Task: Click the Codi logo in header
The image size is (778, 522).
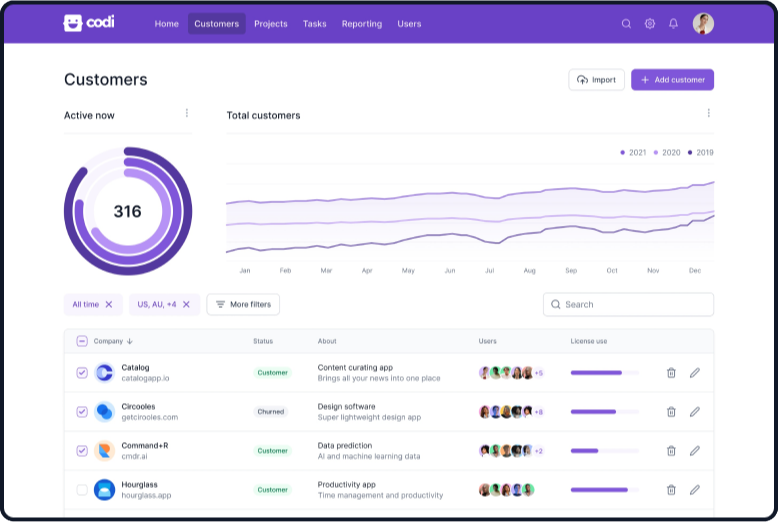Action: point(89,23)
